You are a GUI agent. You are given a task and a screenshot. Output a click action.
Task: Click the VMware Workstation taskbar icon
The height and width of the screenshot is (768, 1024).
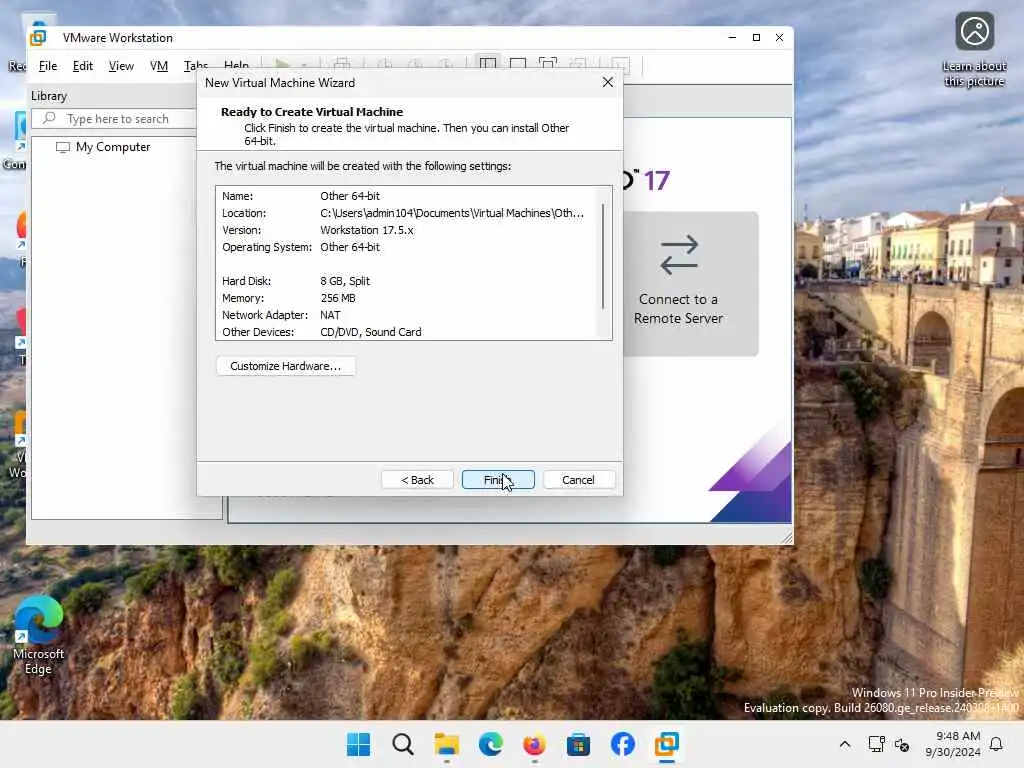click(667, 744)
